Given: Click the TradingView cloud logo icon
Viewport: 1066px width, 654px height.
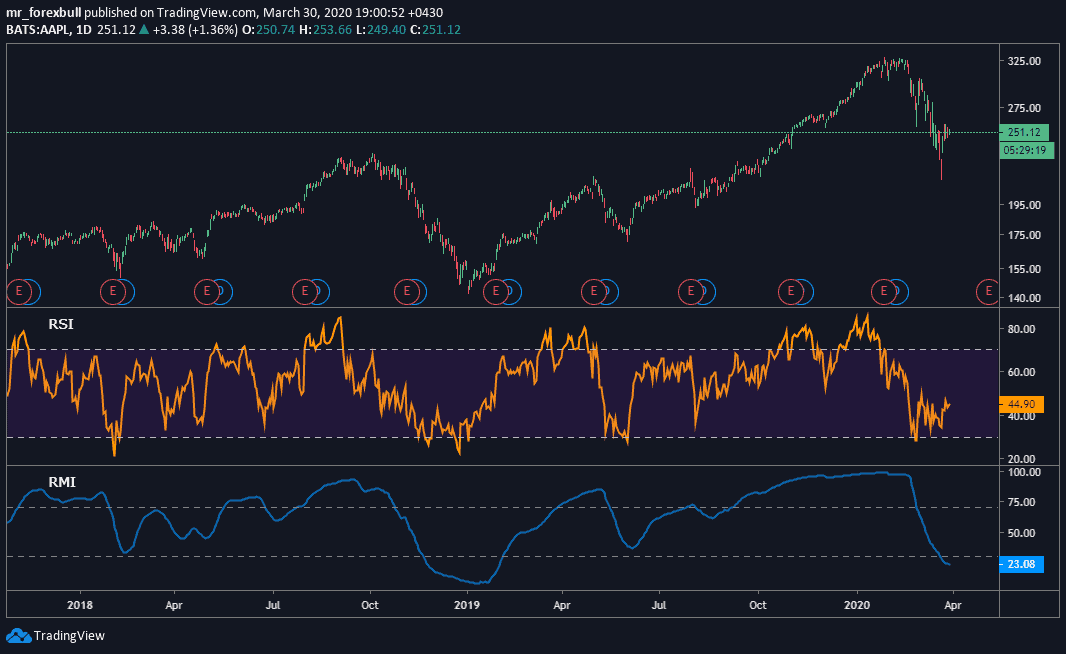Looking at the screenshot, I should 18,635.
